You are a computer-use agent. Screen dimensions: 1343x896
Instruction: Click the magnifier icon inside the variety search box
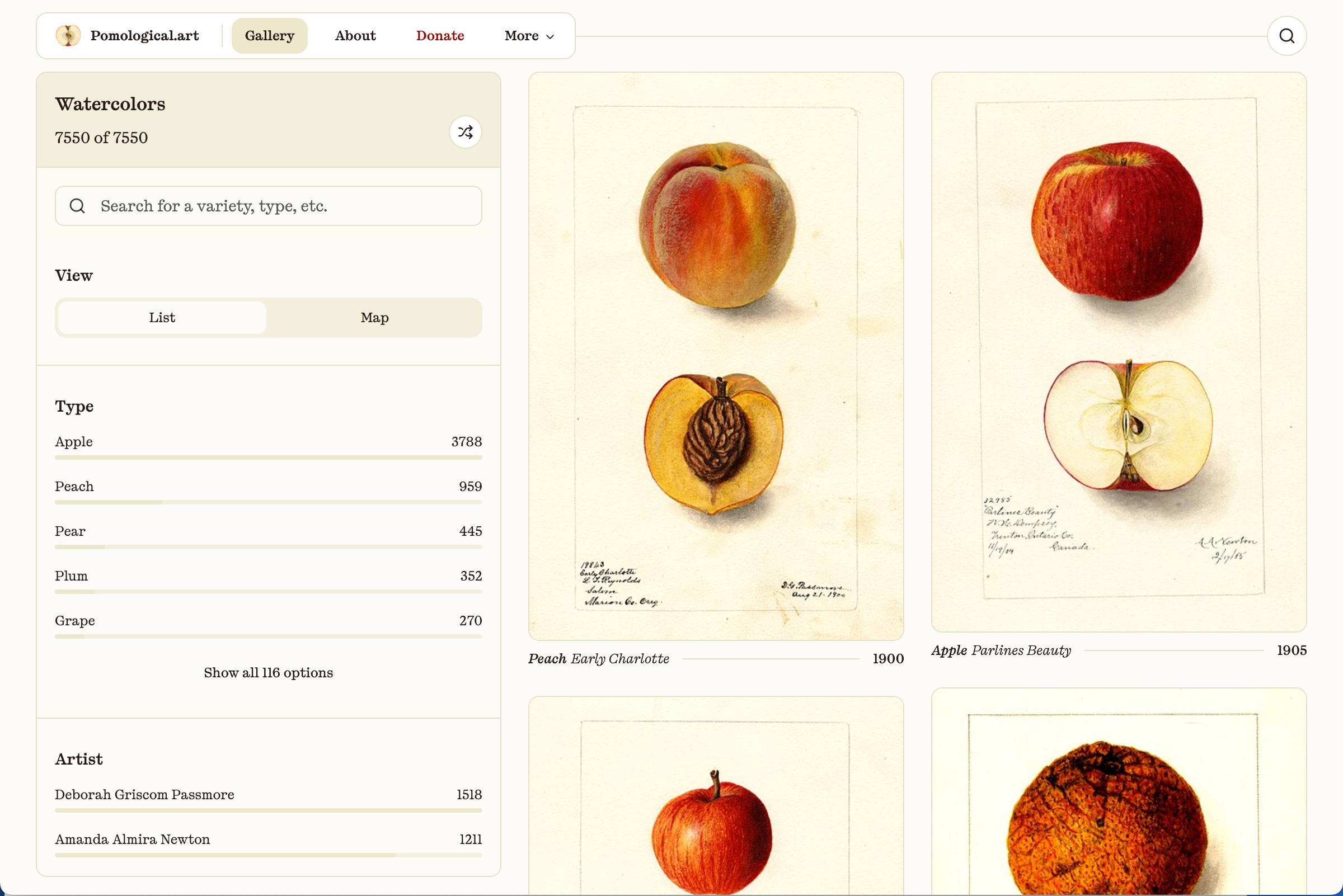coord(77,206)
